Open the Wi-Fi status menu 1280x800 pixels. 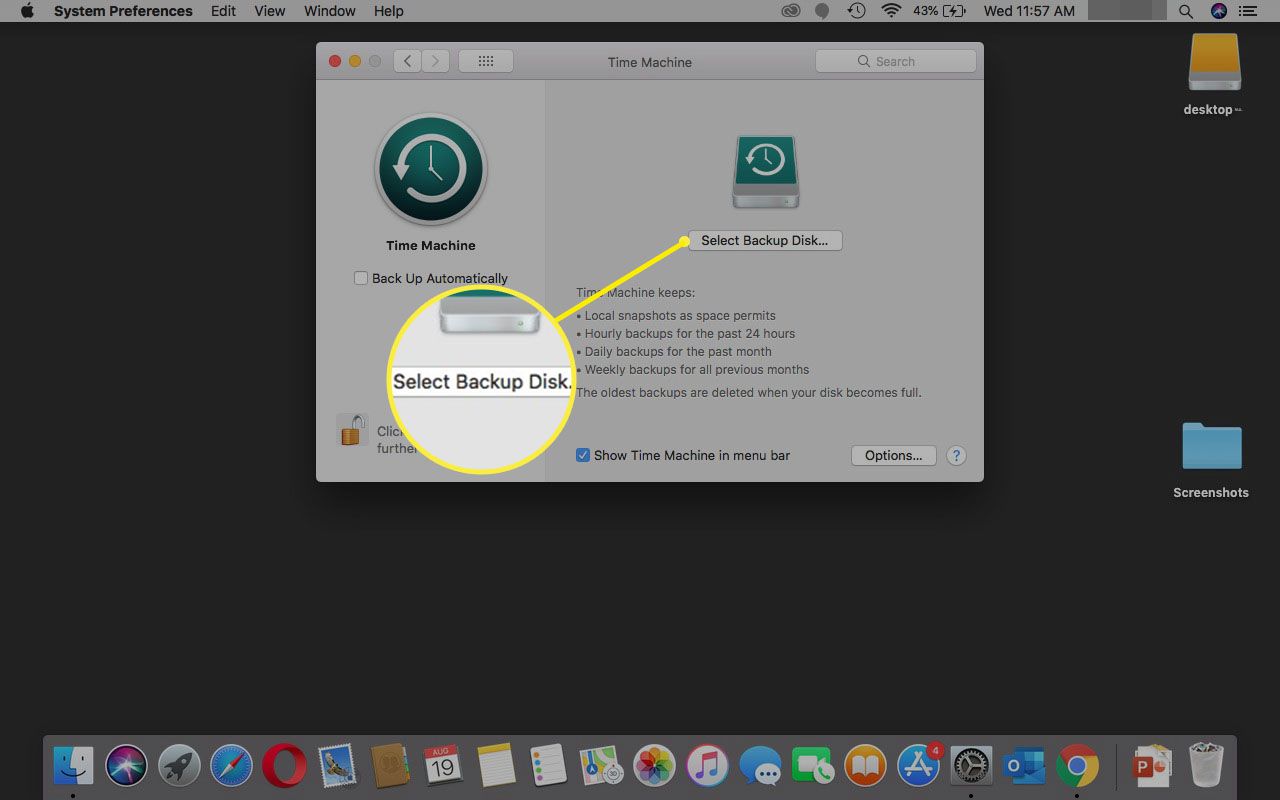pyautogui.click(x=890, y=11)
